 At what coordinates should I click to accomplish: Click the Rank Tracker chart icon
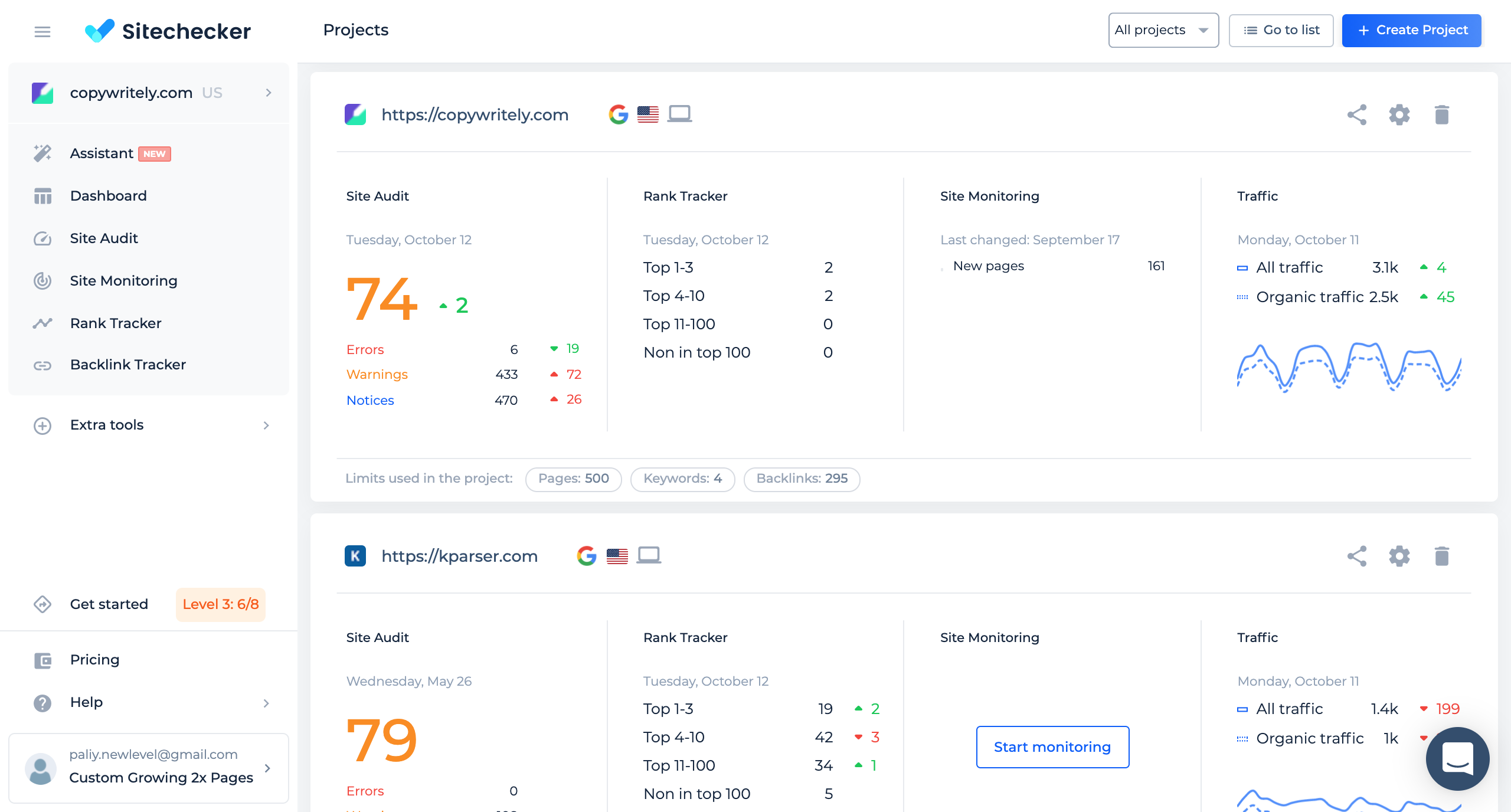[42, 323]
